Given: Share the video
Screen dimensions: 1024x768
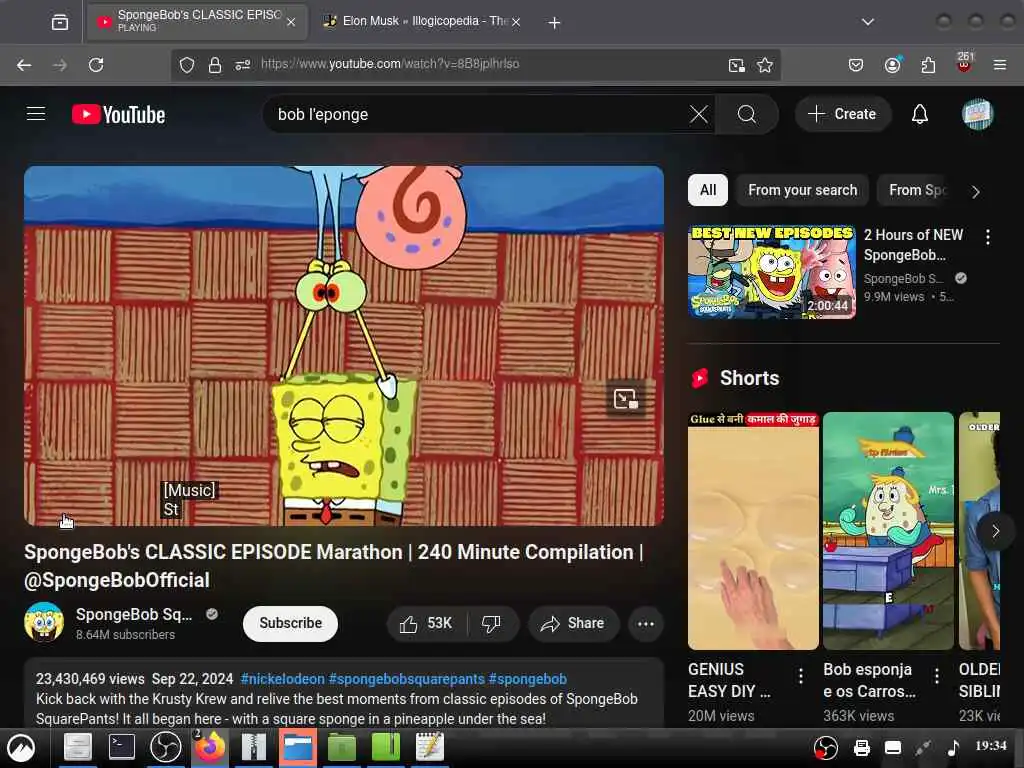Looking at the screenshot, I should coord(572,624).
